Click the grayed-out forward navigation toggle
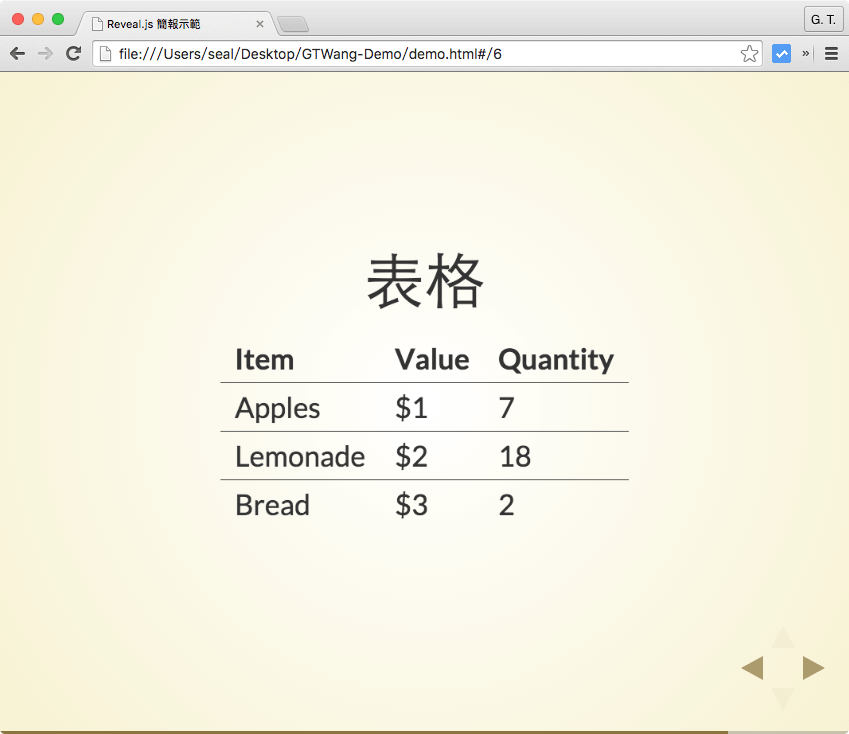 (45, 53)
